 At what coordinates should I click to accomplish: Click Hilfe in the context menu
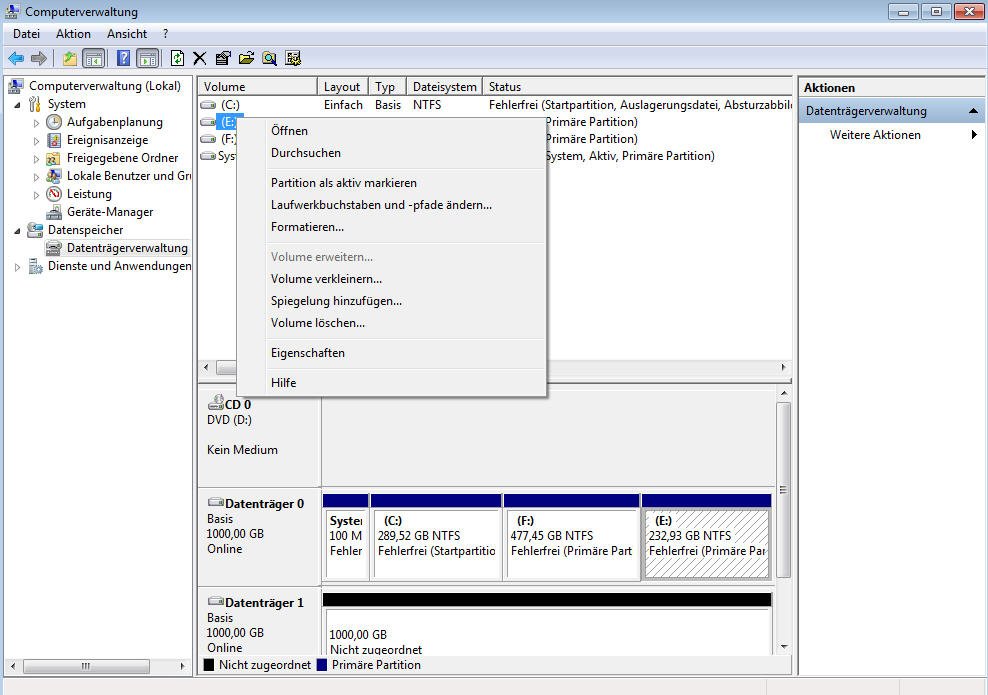click(x=391, y=382)
